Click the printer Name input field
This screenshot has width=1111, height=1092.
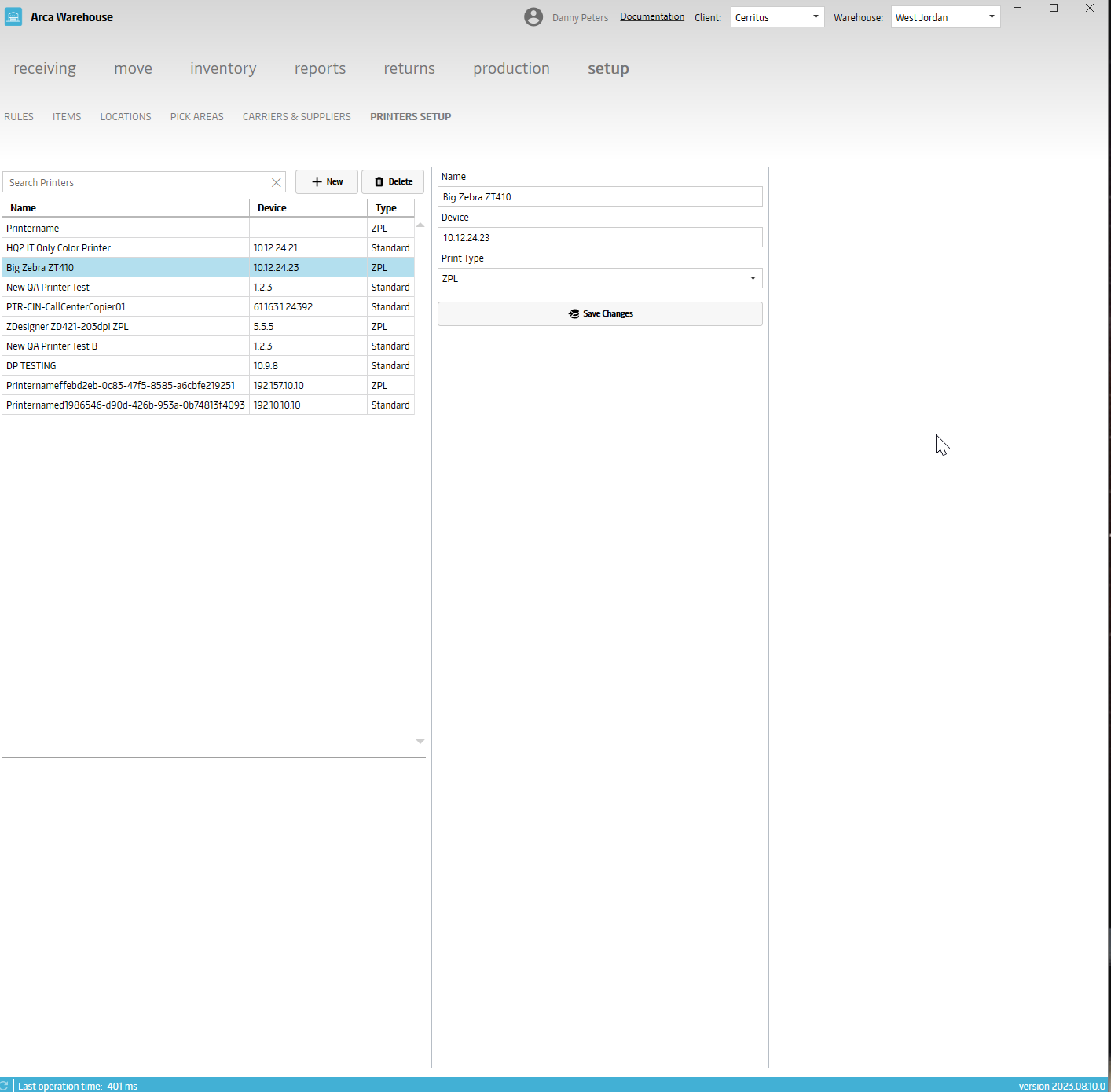[599, 196]
